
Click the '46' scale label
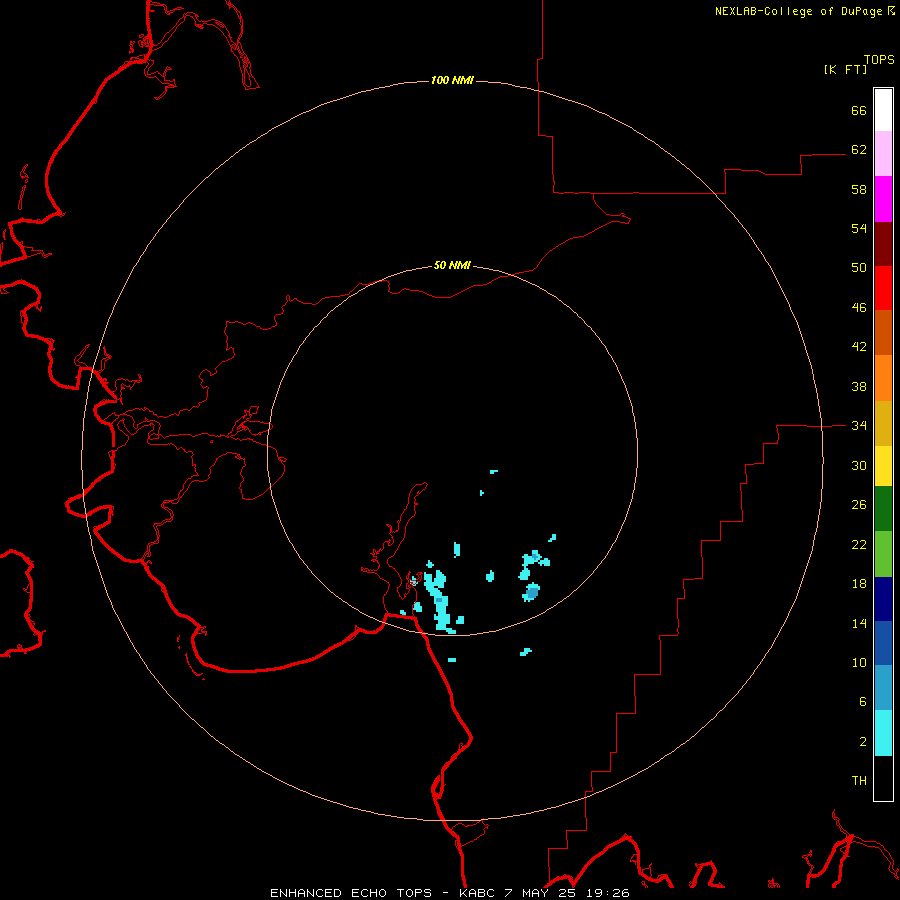pos(859,308)
